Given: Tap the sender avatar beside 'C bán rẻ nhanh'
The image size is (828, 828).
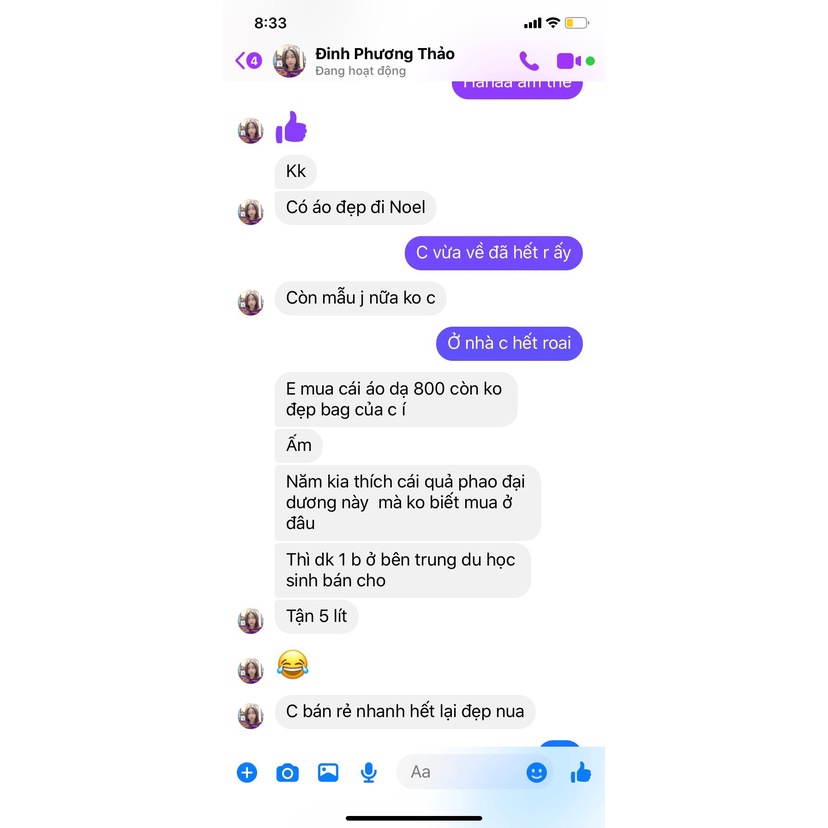Looking at the screenshot, I should [251, 716].
